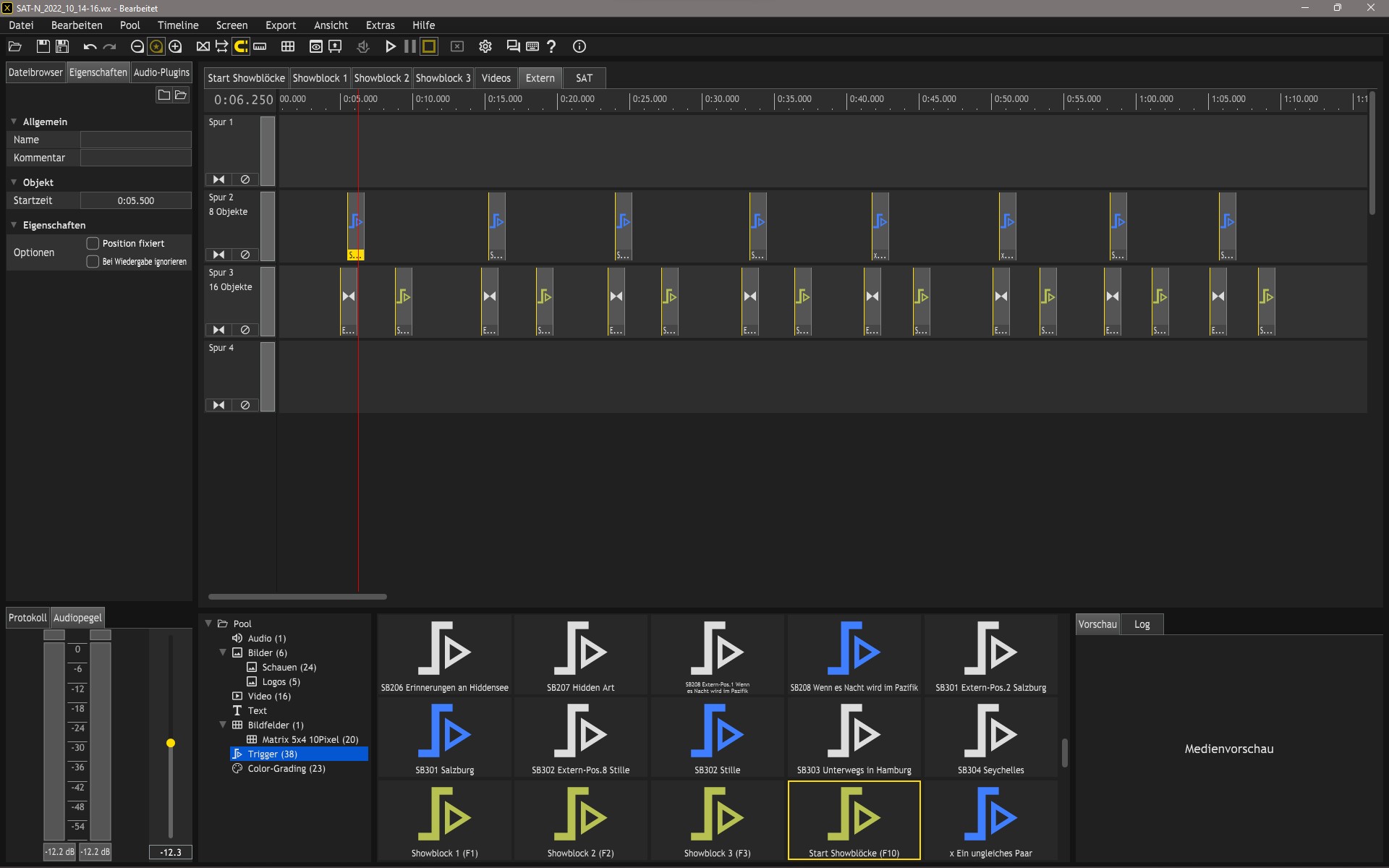Select the Showblock 2 timeline tab

tap(381, 78)
